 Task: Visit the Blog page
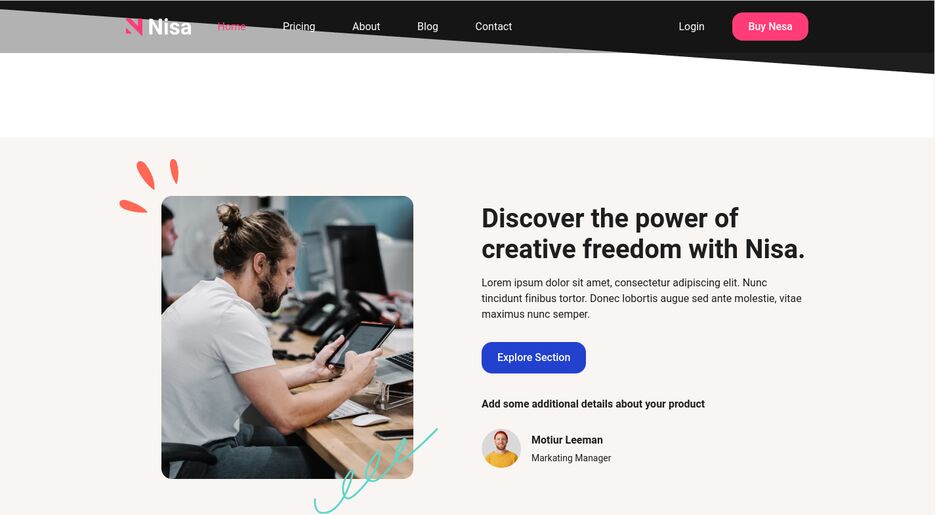[428, 26]
